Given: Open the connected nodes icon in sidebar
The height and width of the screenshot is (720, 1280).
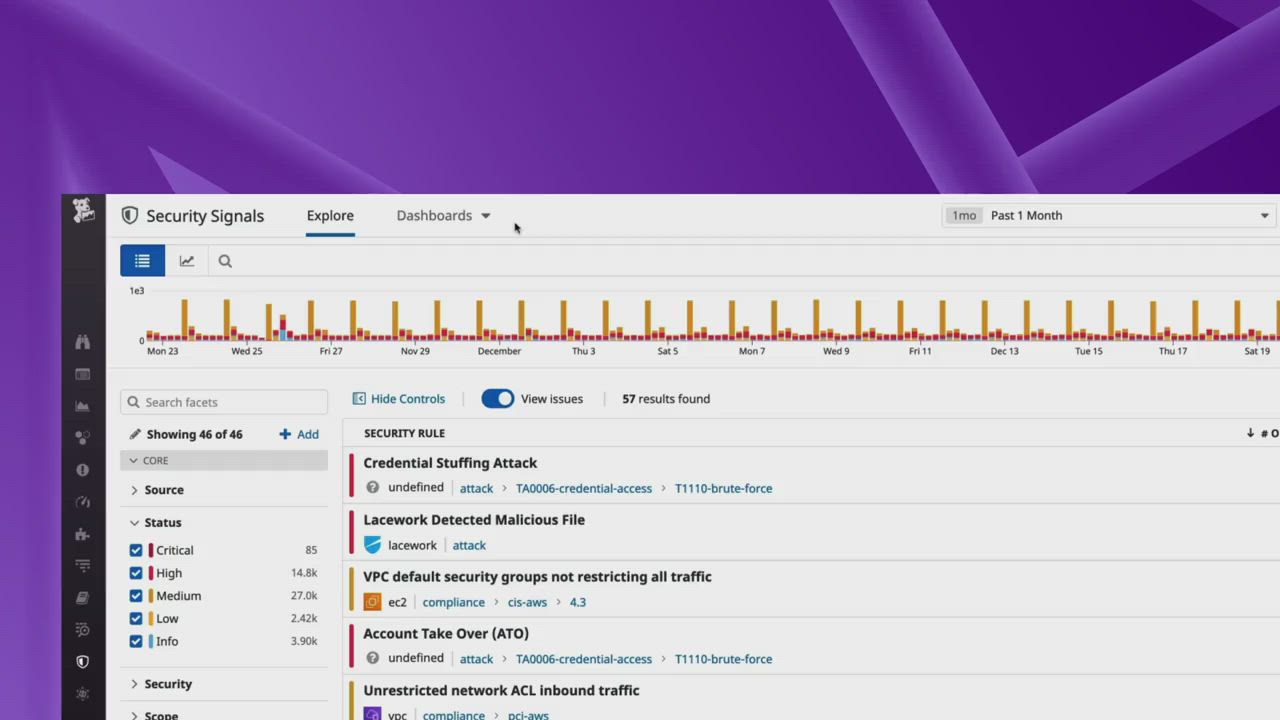Looking at the screenshot, I should click(83, 438).
